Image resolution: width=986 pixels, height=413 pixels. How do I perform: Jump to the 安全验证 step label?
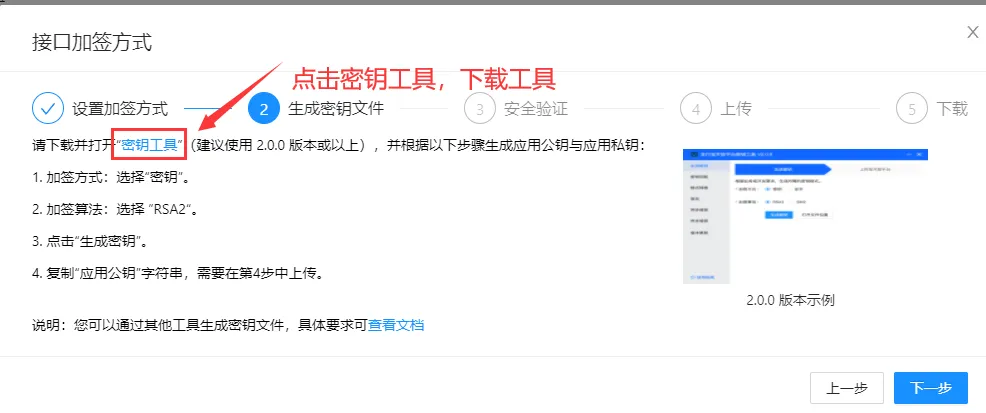536,108
